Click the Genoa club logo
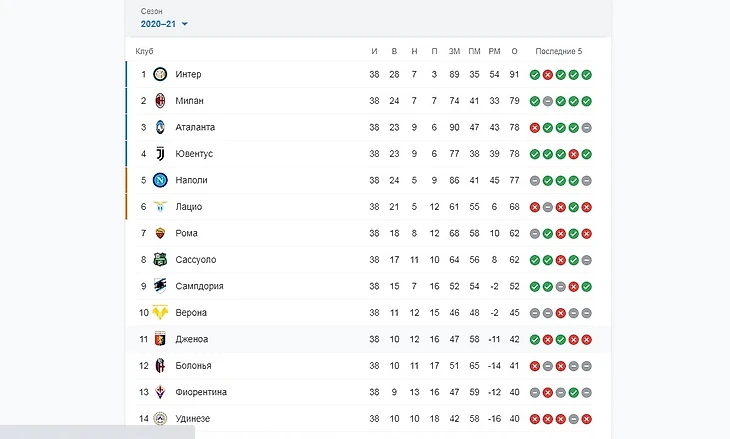Viewport: 730px width, 439px height. (x=160, y=339)
